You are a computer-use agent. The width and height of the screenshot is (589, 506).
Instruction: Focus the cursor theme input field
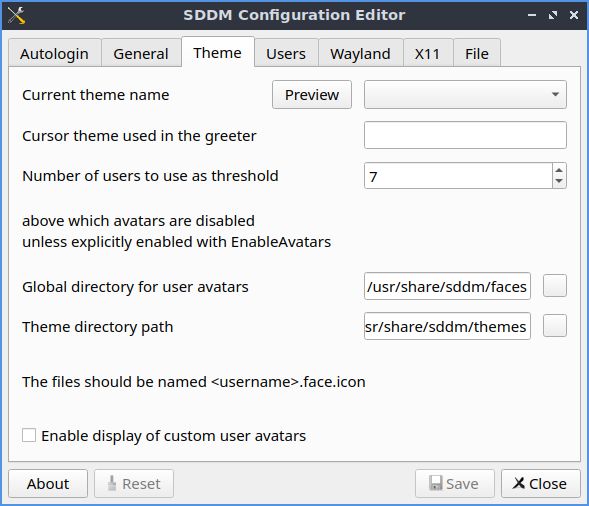(x=465, y=135)
